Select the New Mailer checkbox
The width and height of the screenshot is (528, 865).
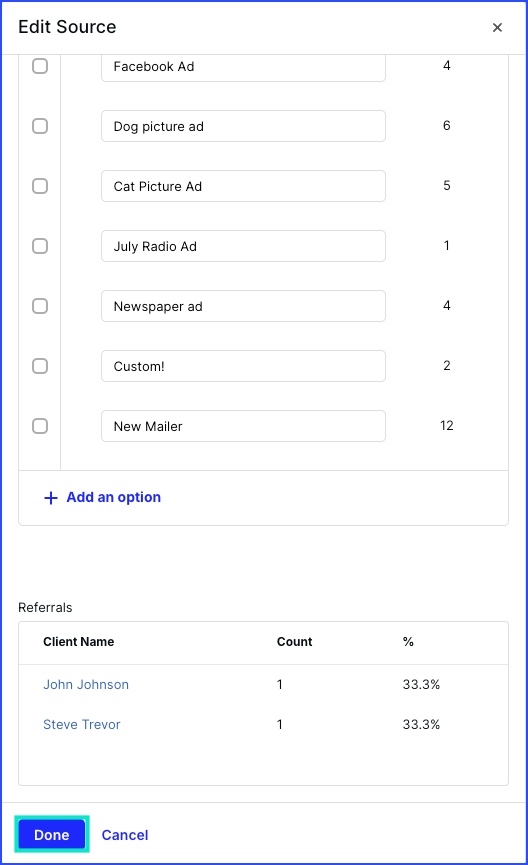coord(40,426)
